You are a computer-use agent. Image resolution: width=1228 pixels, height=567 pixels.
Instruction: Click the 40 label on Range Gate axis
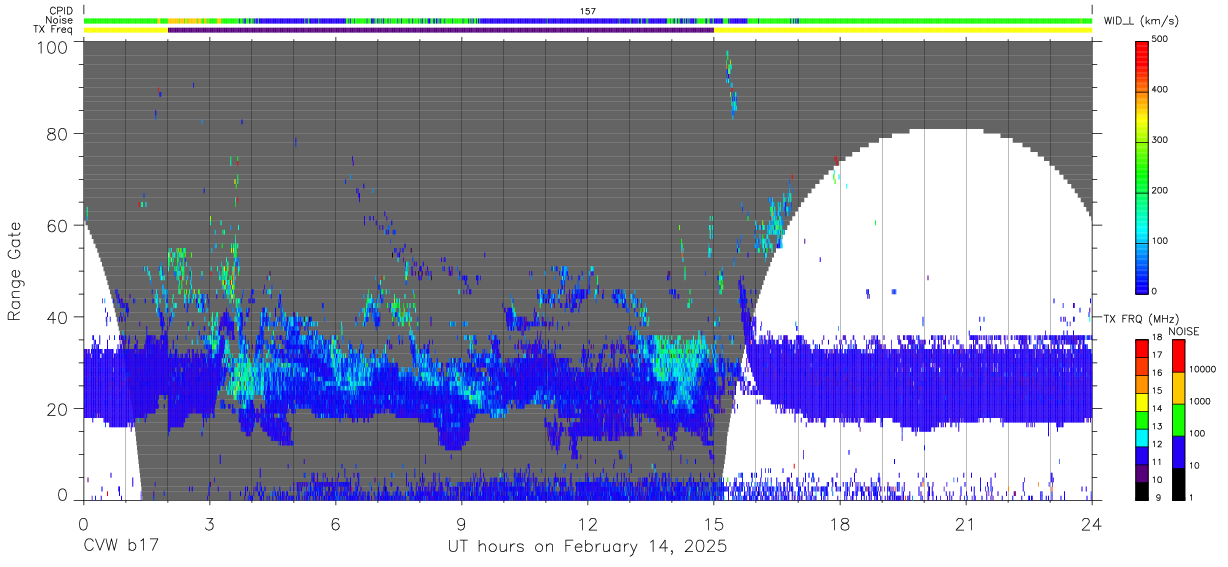tap(57, 318)
